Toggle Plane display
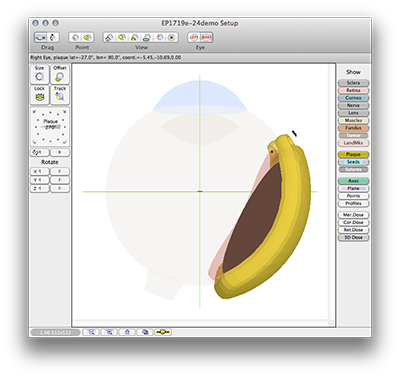The height and width of the screenshot is (377, 400). pyautogui.click(x=353, y=188)
